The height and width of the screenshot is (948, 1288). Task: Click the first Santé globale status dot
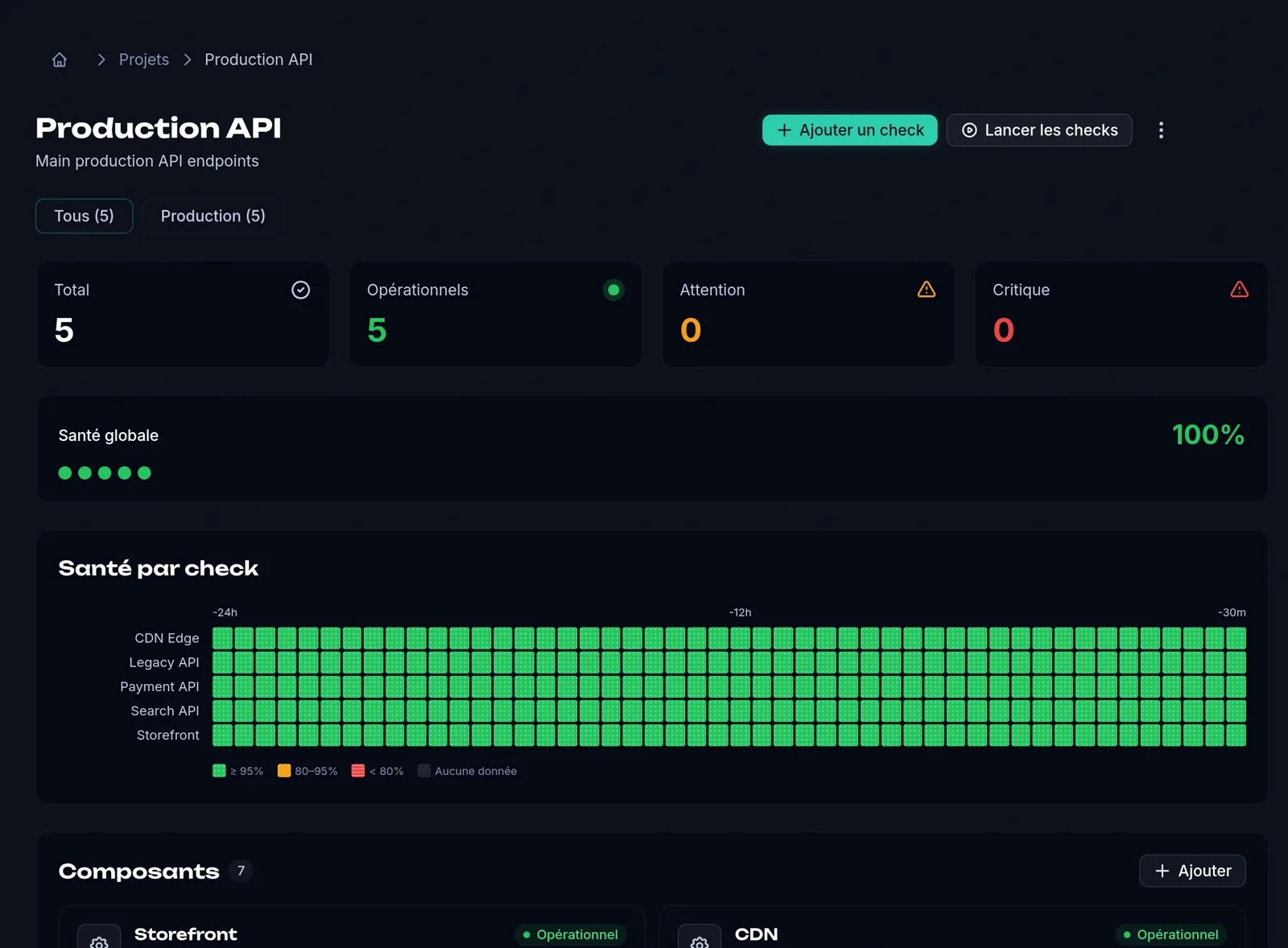(65, 473)
